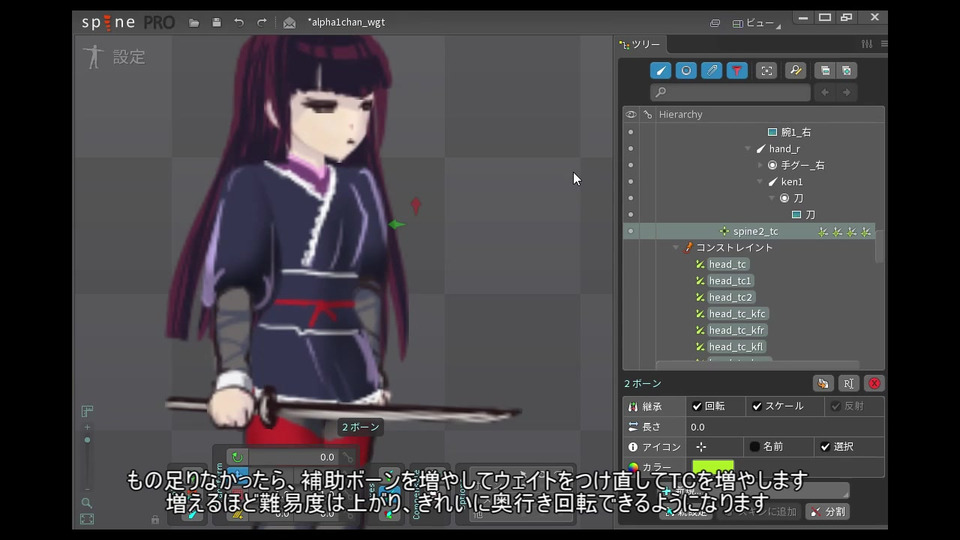Toggle attachments filter paperclip icon
960x540 pixels.
point(711,70)
